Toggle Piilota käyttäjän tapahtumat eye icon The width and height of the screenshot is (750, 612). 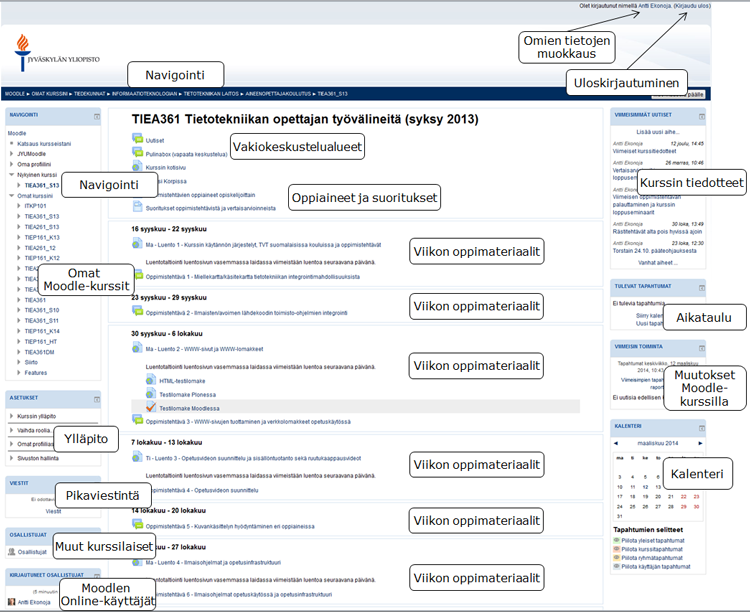pos(617,567)
